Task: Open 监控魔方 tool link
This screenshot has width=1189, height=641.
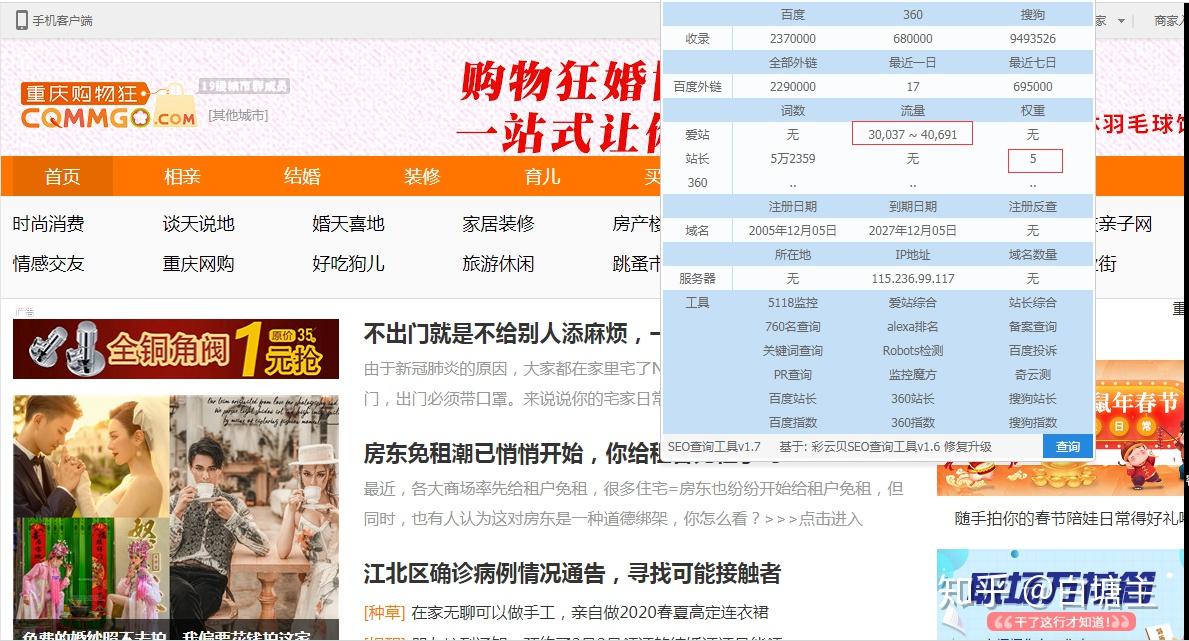Action: pyautogui.click(x=912, y=375)
